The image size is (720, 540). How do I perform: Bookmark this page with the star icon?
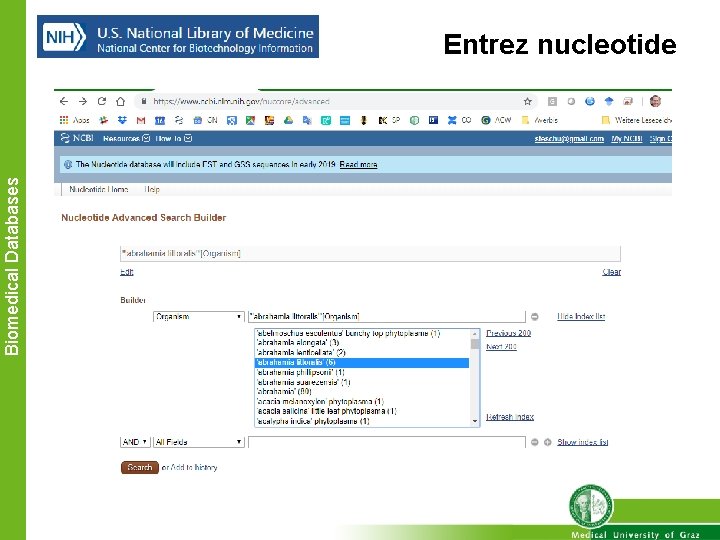tap(528, 101)
